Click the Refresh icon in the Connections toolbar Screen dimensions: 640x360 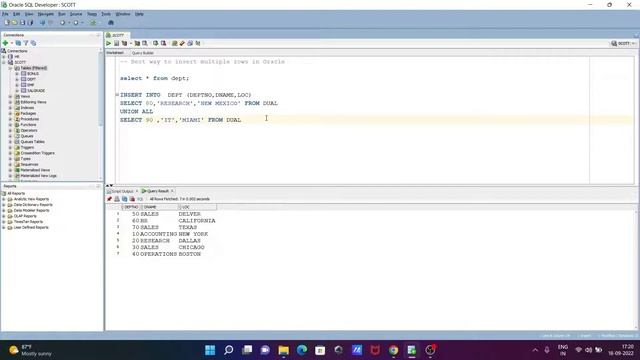point(18,43)
